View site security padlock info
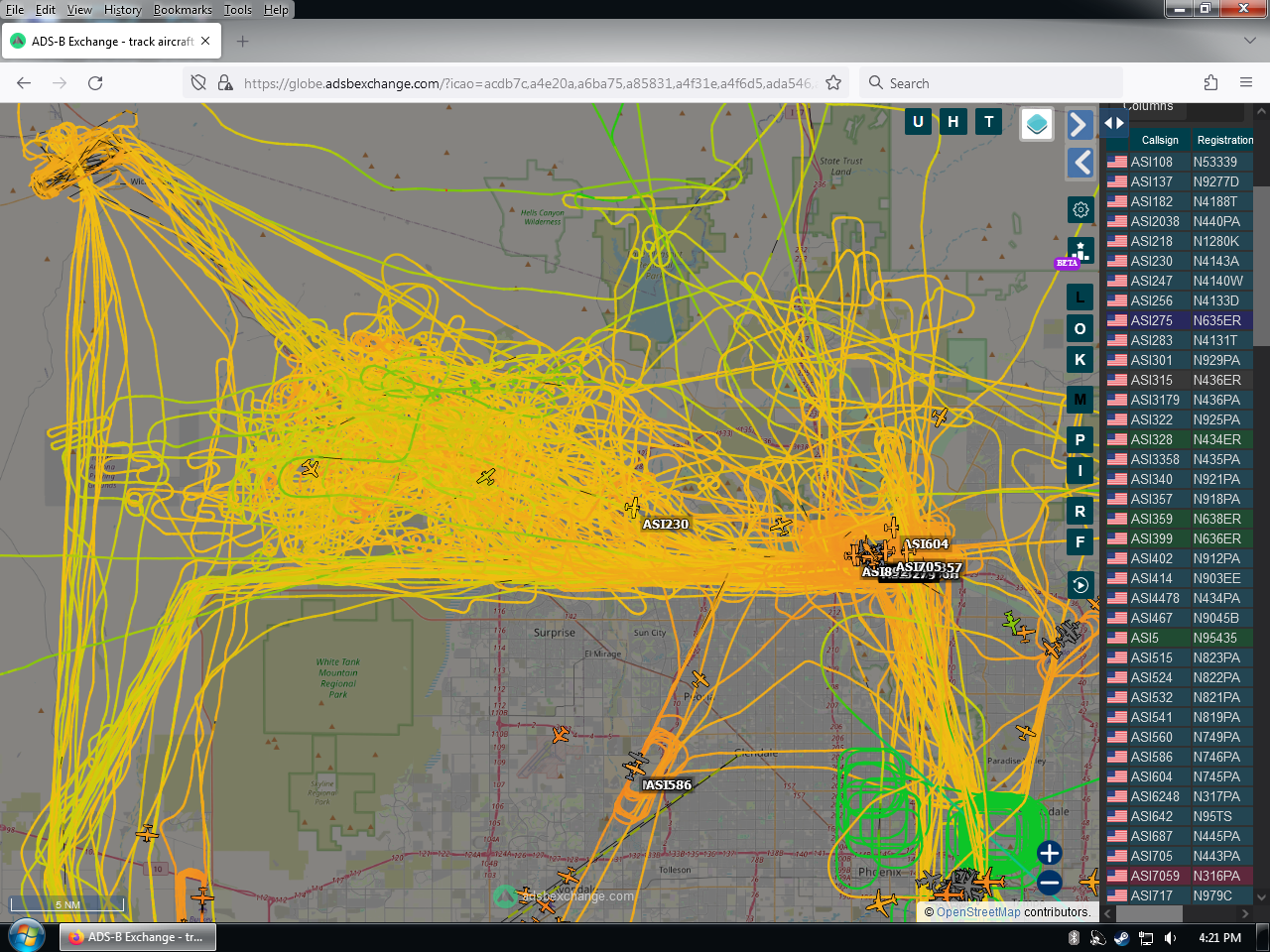 (x=225, y=83)
